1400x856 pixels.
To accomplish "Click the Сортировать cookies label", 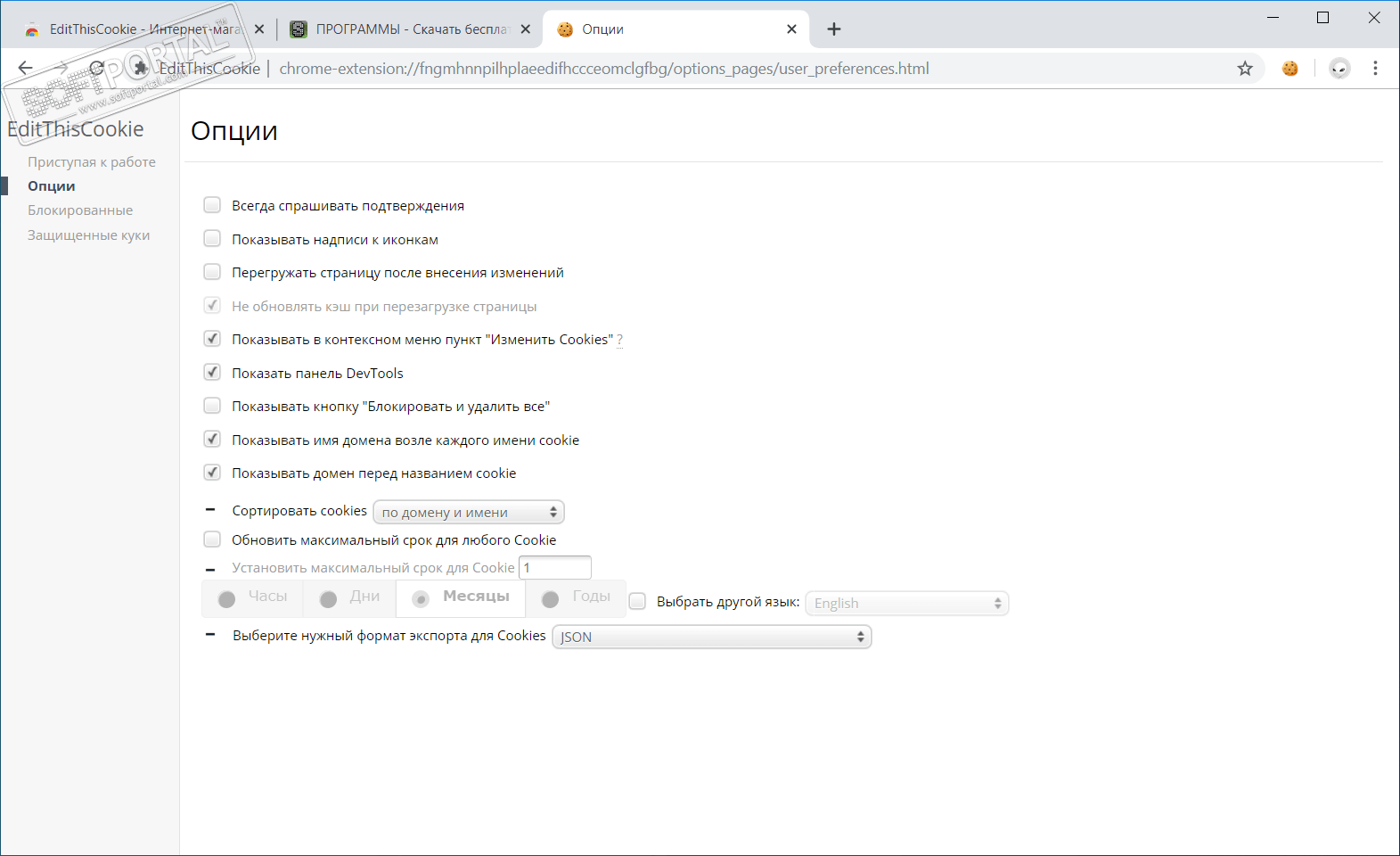I will pos(299,511).
